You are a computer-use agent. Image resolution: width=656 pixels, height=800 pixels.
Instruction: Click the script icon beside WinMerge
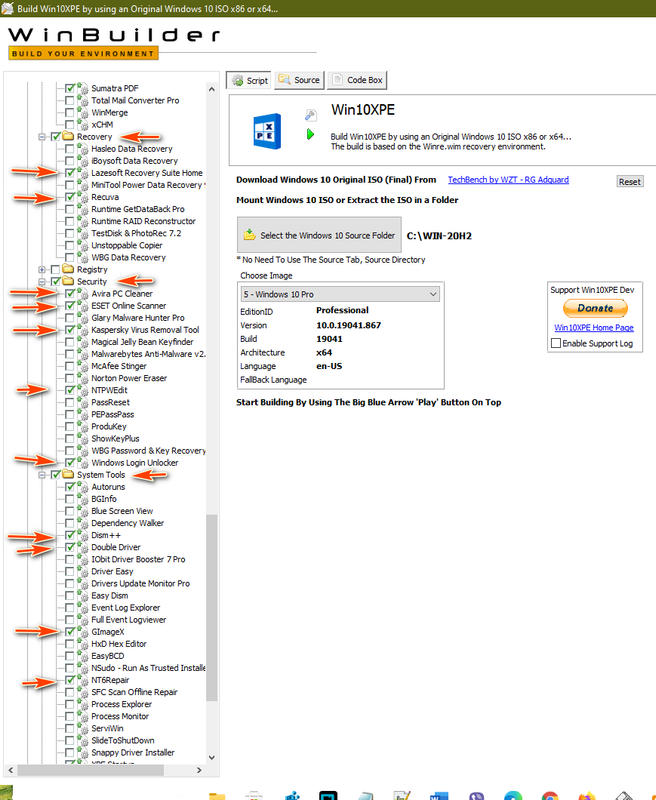(83, 112)
